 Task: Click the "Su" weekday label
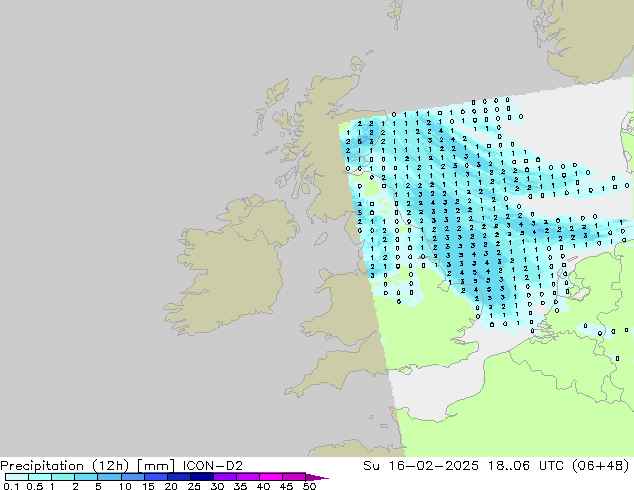click(372, 466)
